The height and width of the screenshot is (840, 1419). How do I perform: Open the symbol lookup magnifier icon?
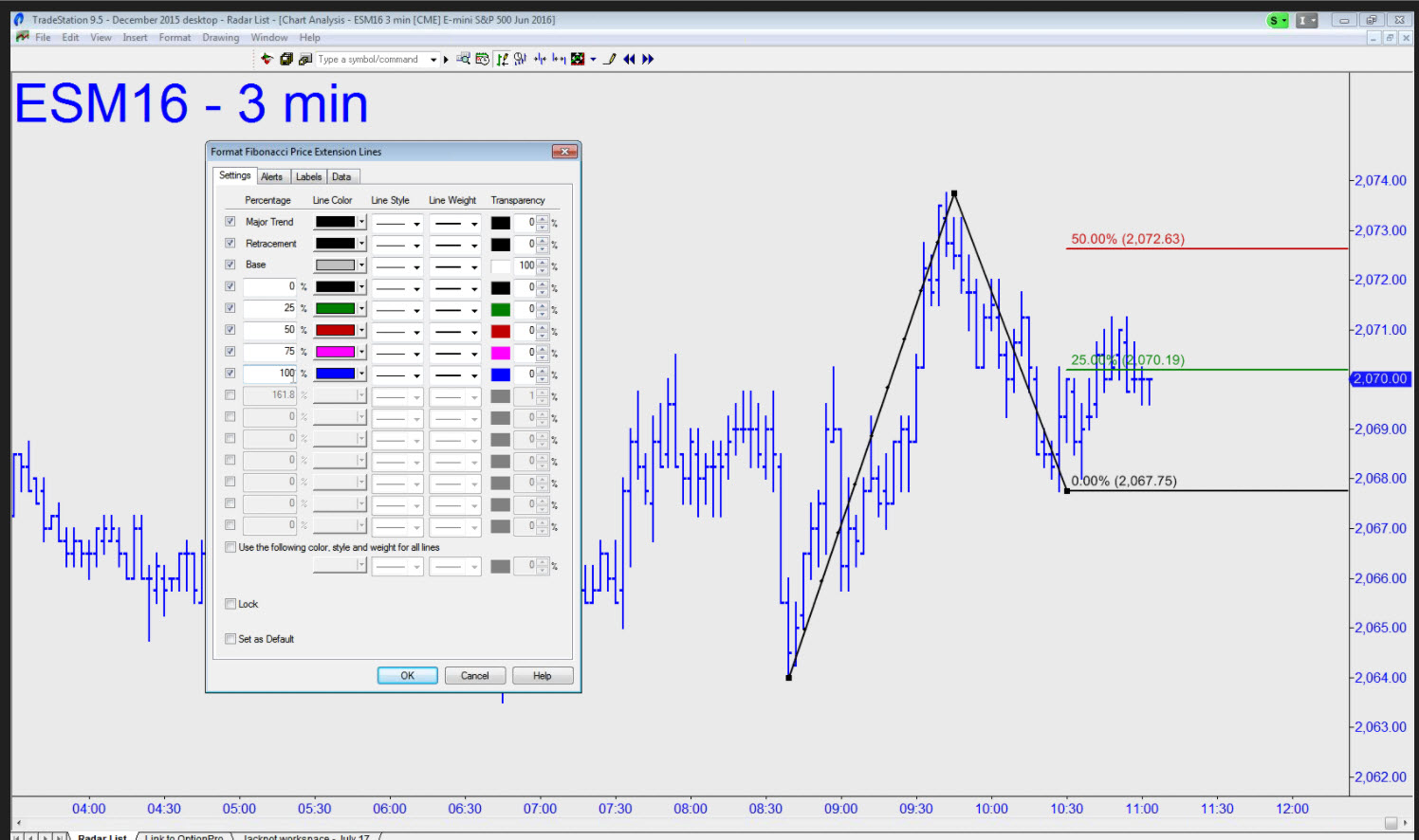(464, 59)
